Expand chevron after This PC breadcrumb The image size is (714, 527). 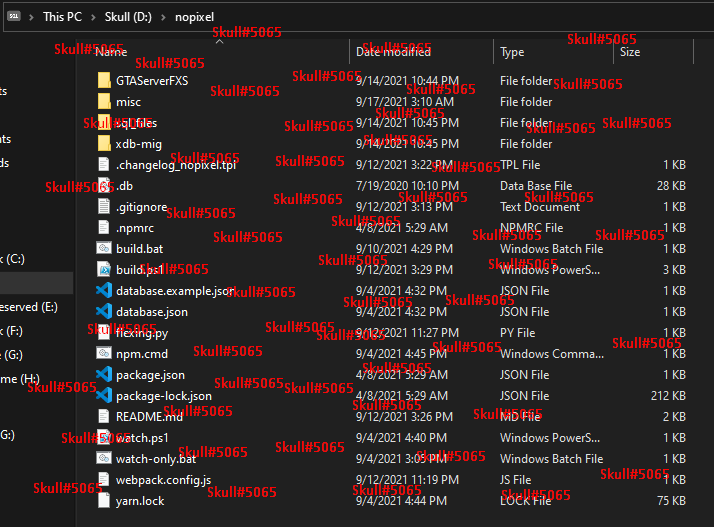(x=93, y=17)
